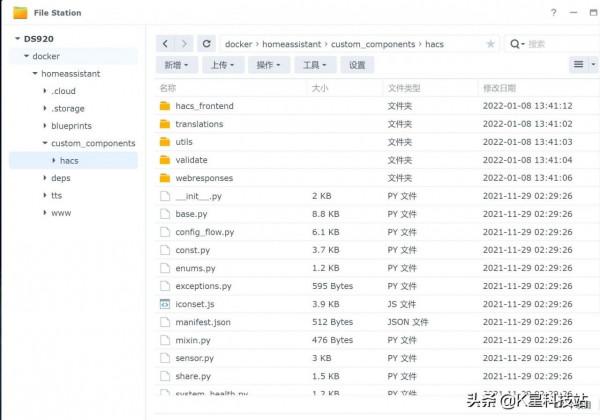Viewport: 600px width, 420px height.
Task: Click the File Station app icon
Action: click(20, 13)
